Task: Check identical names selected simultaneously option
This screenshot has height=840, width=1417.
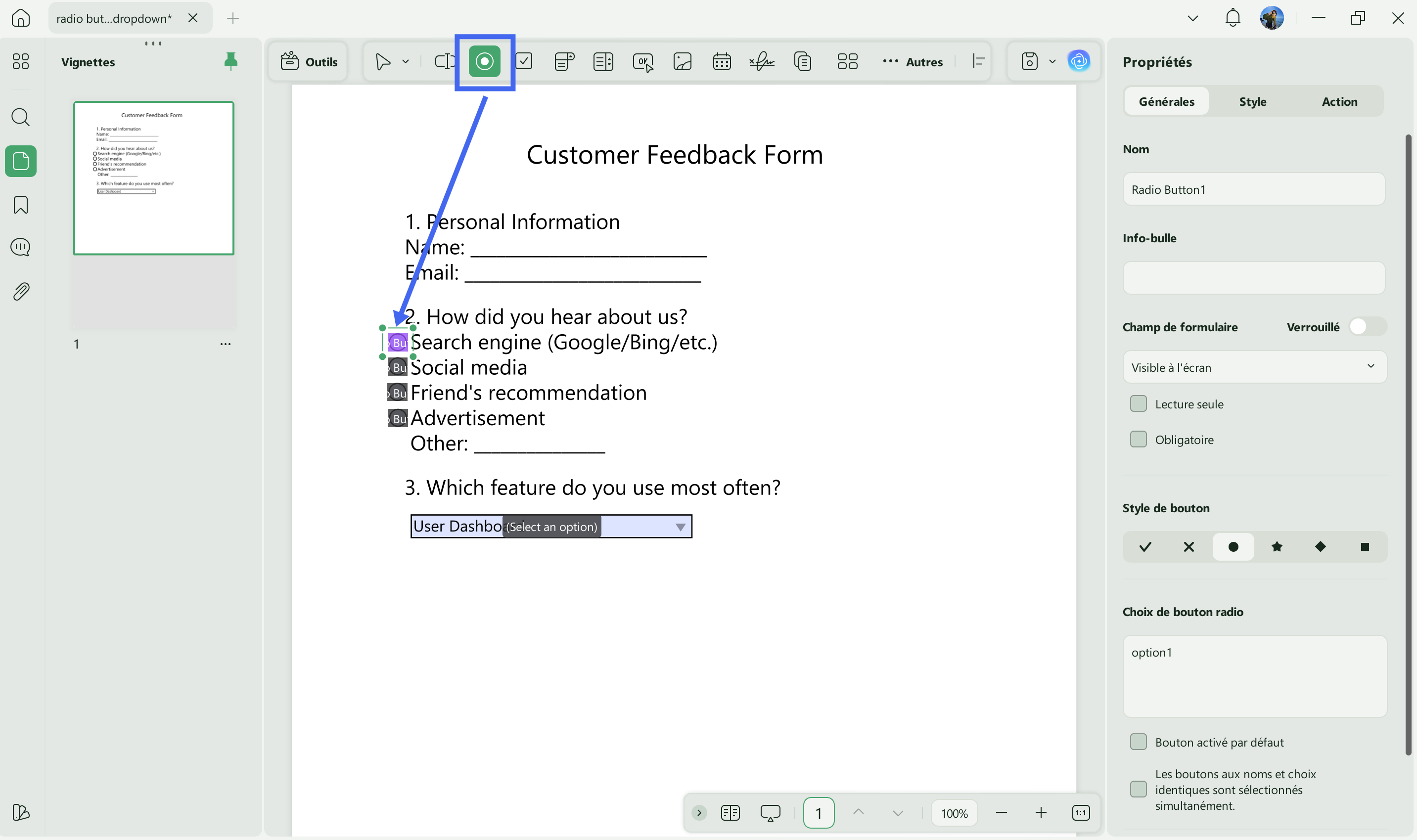Action: 1138,789
